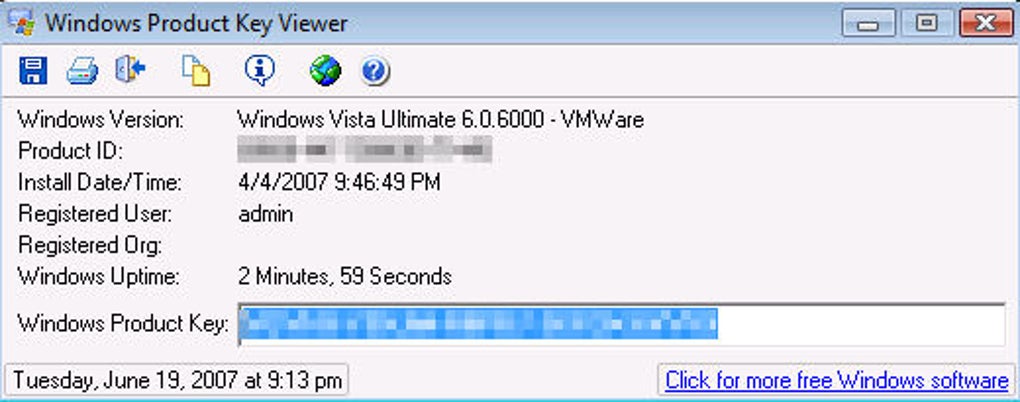This screenshot has height=402, width=1020.
Task: Open 'Click for more free Windows software' link
Action: [x=837, y=380]
